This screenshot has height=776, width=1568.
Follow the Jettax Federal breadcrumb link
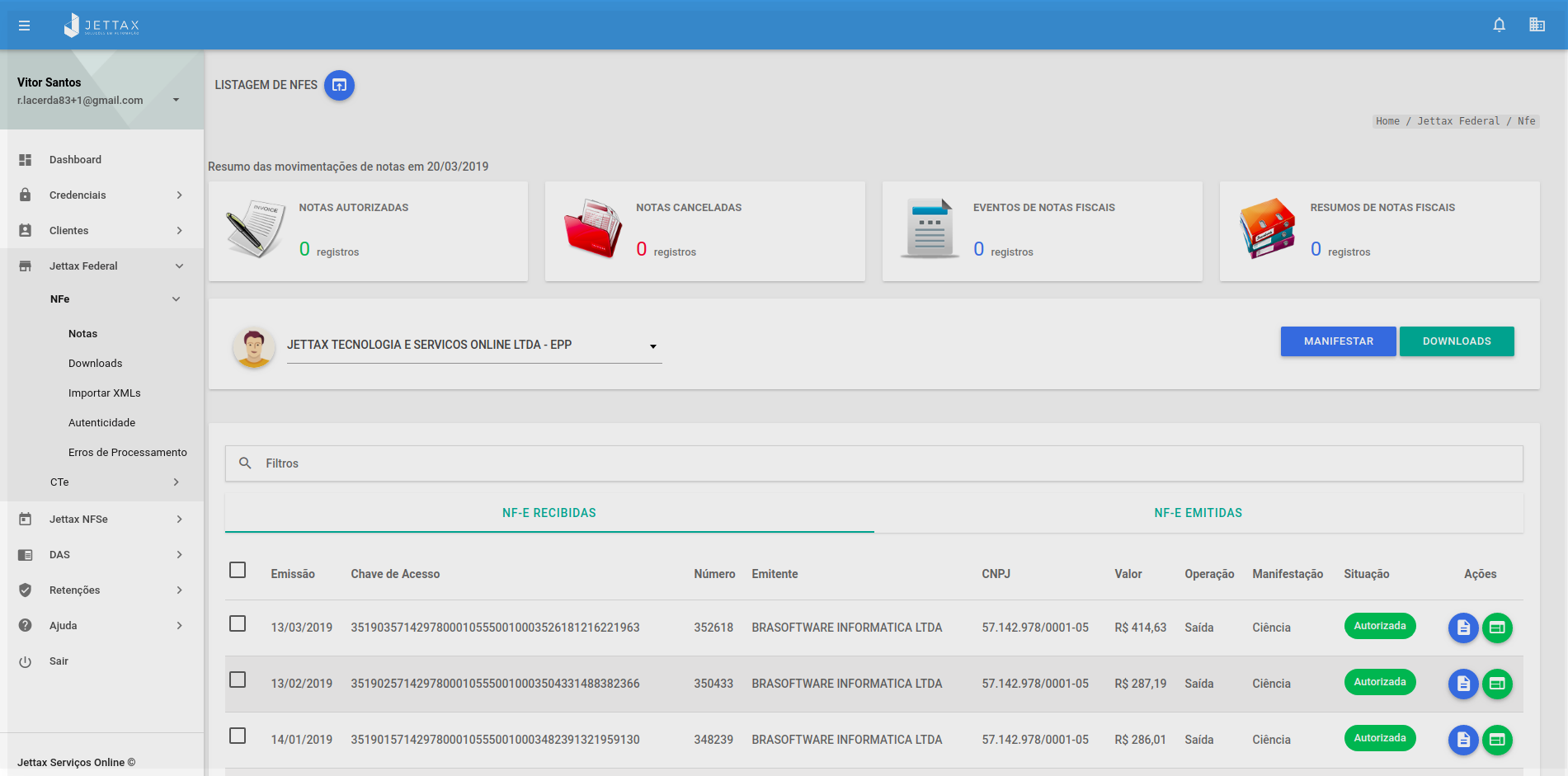coord(1458,121)
